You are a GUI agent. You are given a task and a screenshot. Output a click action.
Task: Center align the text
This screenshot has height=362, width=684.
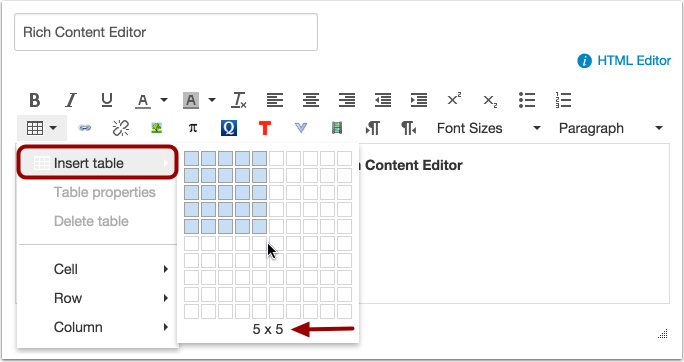click(311, 100)
